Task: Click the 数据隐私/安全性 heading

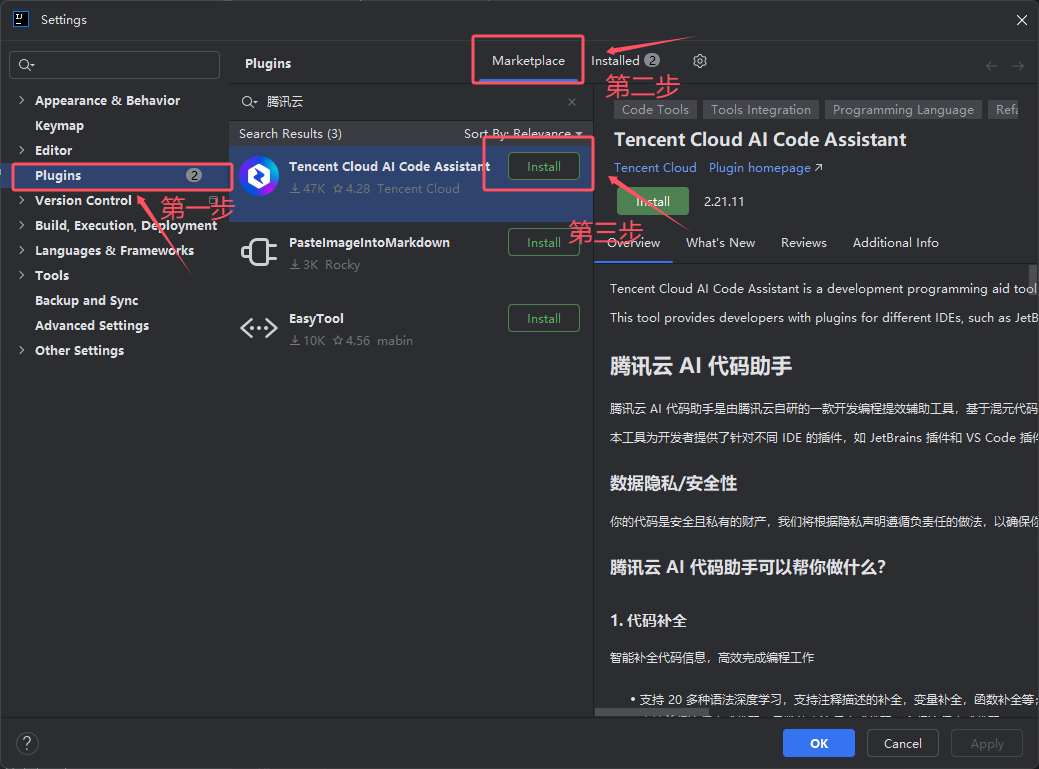Action: 673,484
